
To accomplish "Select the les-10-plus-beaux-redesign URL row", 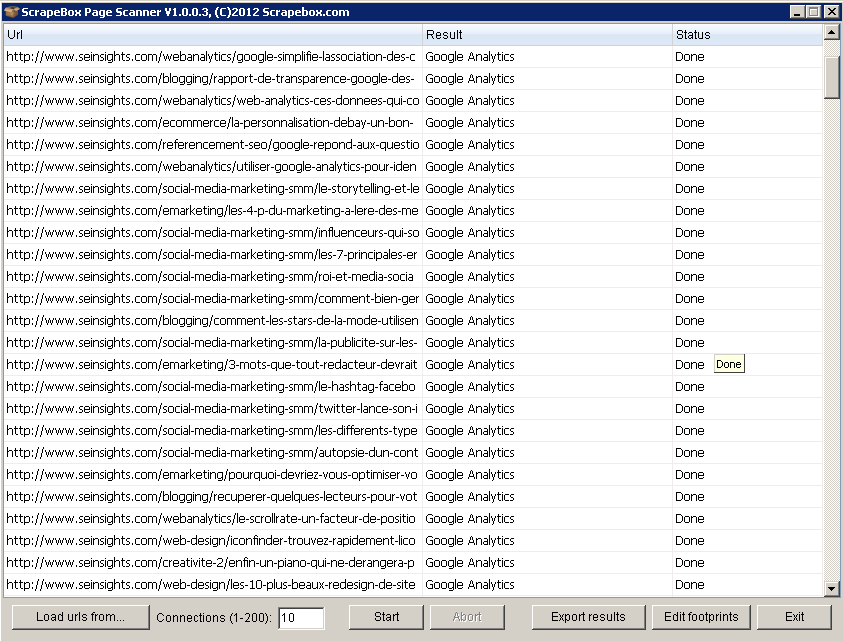I will click(211, 585).
